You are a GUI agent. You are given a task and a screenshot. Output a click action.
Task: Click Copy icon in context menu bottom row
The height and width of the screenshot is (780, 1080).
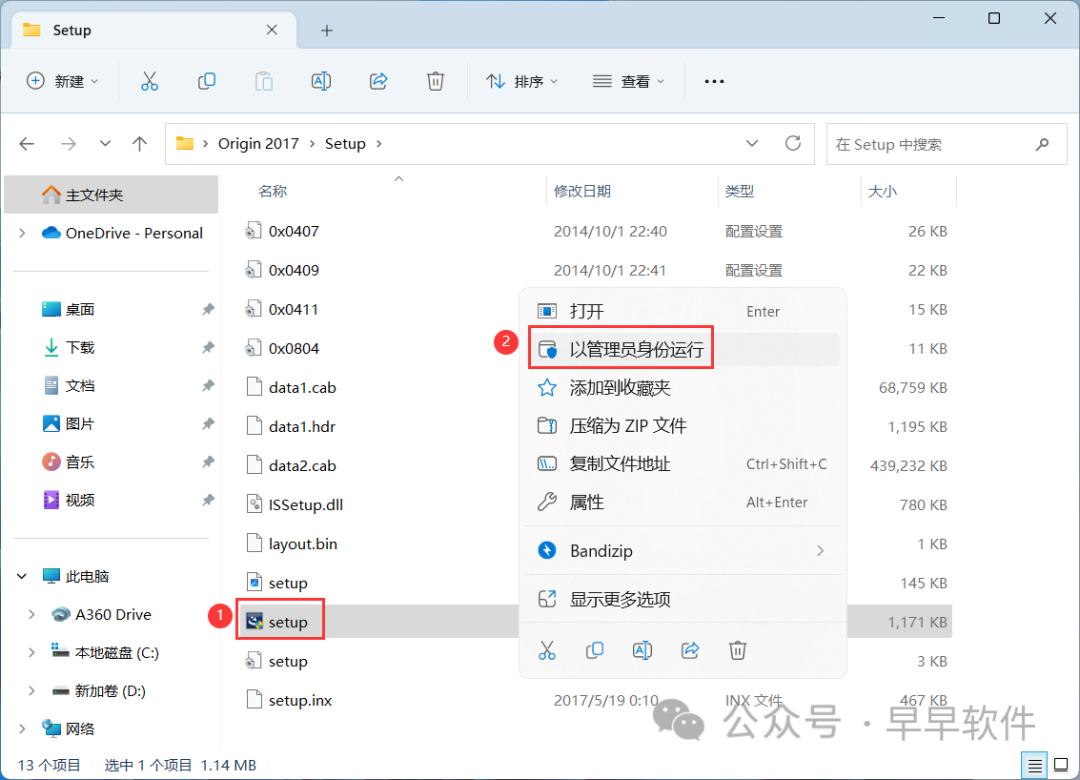coord(595,651)
